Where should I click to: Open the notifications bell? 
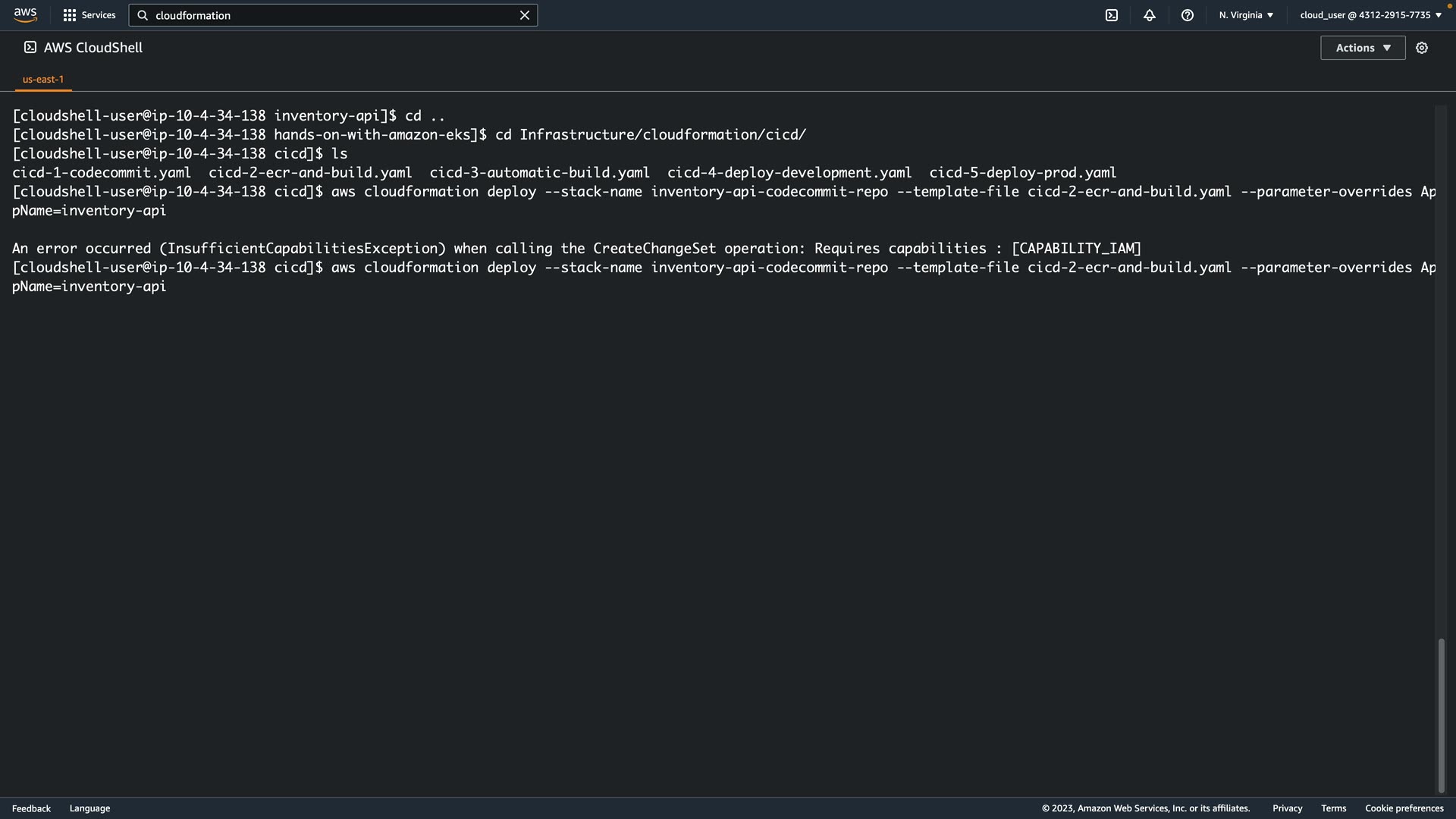(x=1150, y=15)
